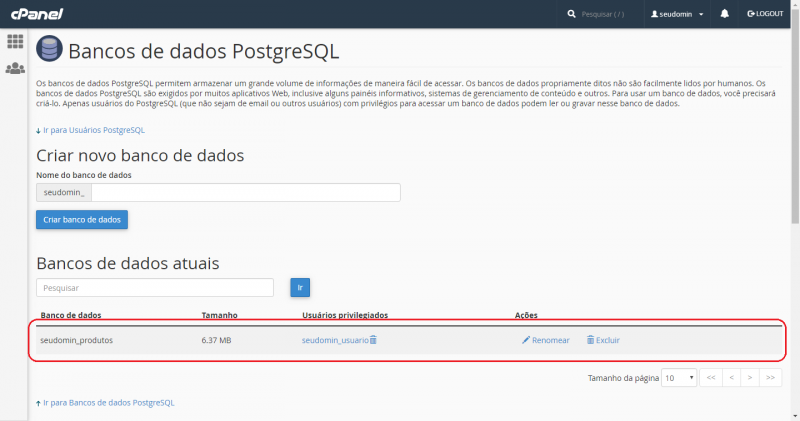Click the Ir search button
Viewport: 800px width, 421px height.
point(300,287)
